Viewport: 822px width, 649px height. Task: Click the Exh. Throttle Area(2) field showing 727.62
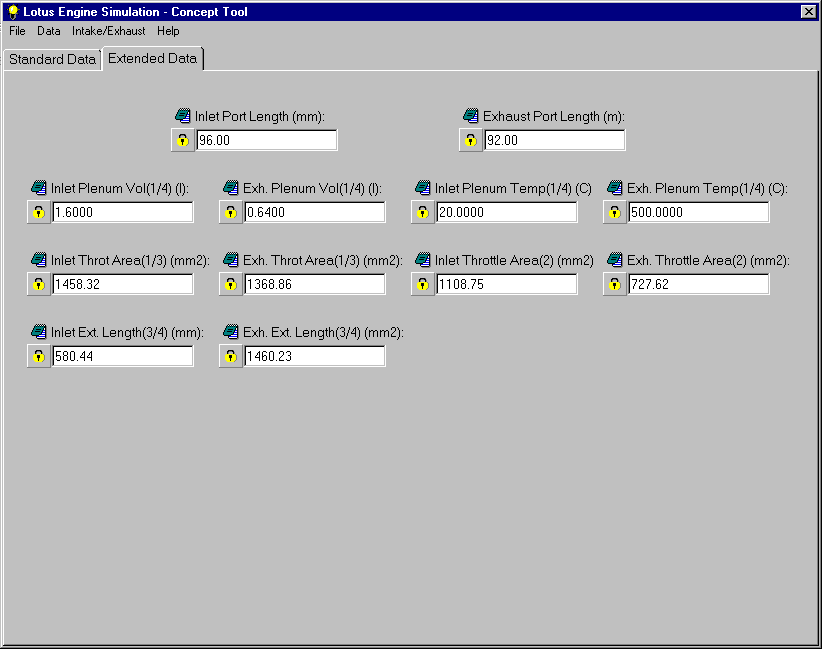click(699, 284)
